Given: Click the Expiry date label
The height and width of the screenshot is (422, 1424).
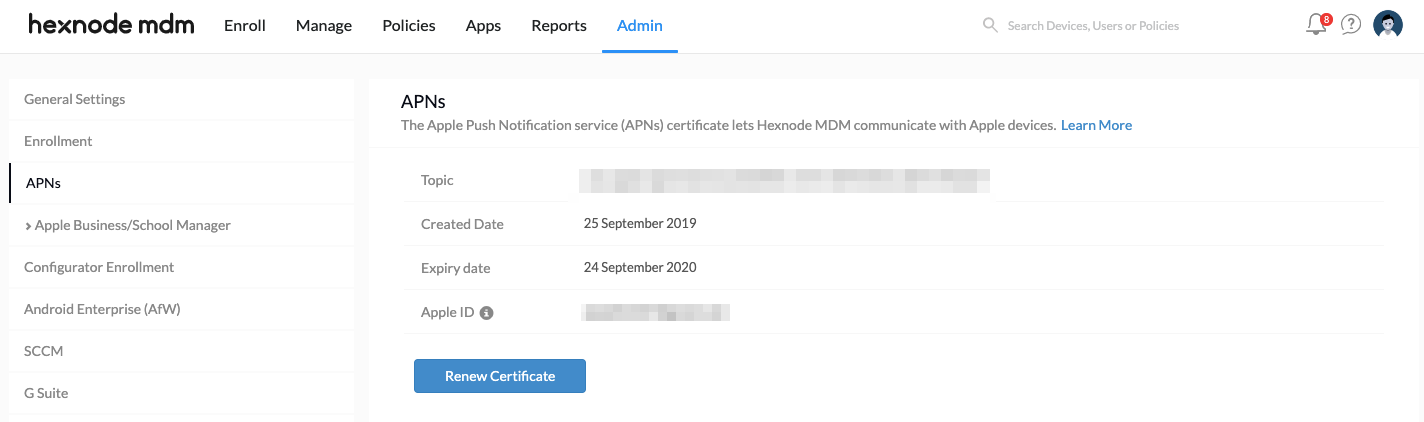Looking at the screenshot, I should coord(456,268).
